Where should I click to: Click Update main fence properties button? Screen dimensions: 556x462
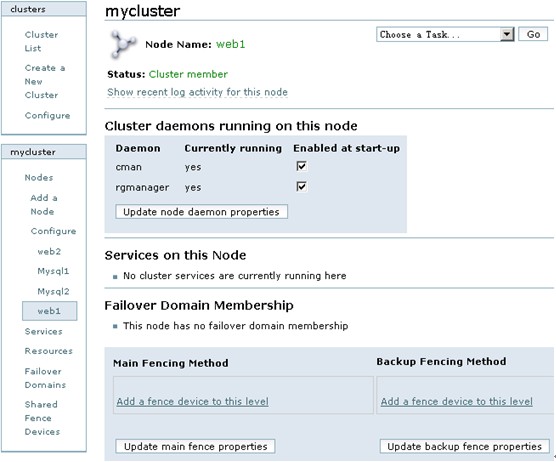195,446
